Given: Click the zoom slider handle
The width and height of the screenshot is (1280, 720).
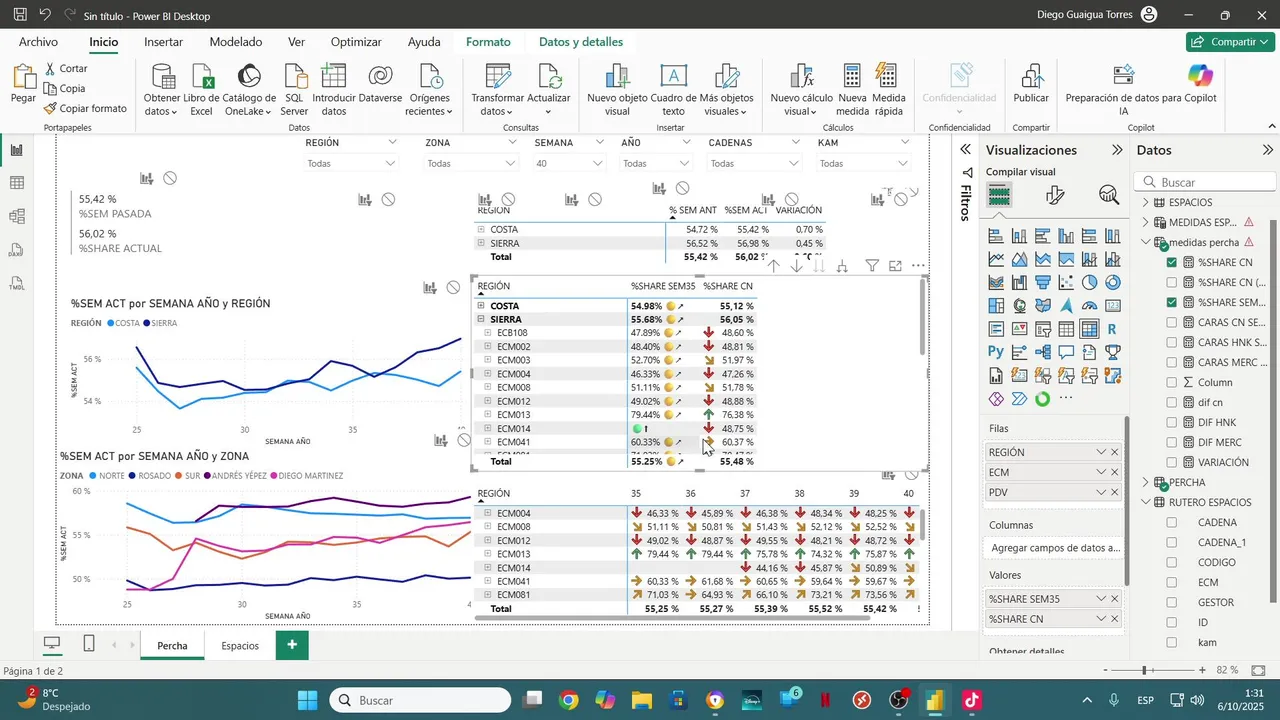Looking at the screenshot, I should click(1143, 670).
